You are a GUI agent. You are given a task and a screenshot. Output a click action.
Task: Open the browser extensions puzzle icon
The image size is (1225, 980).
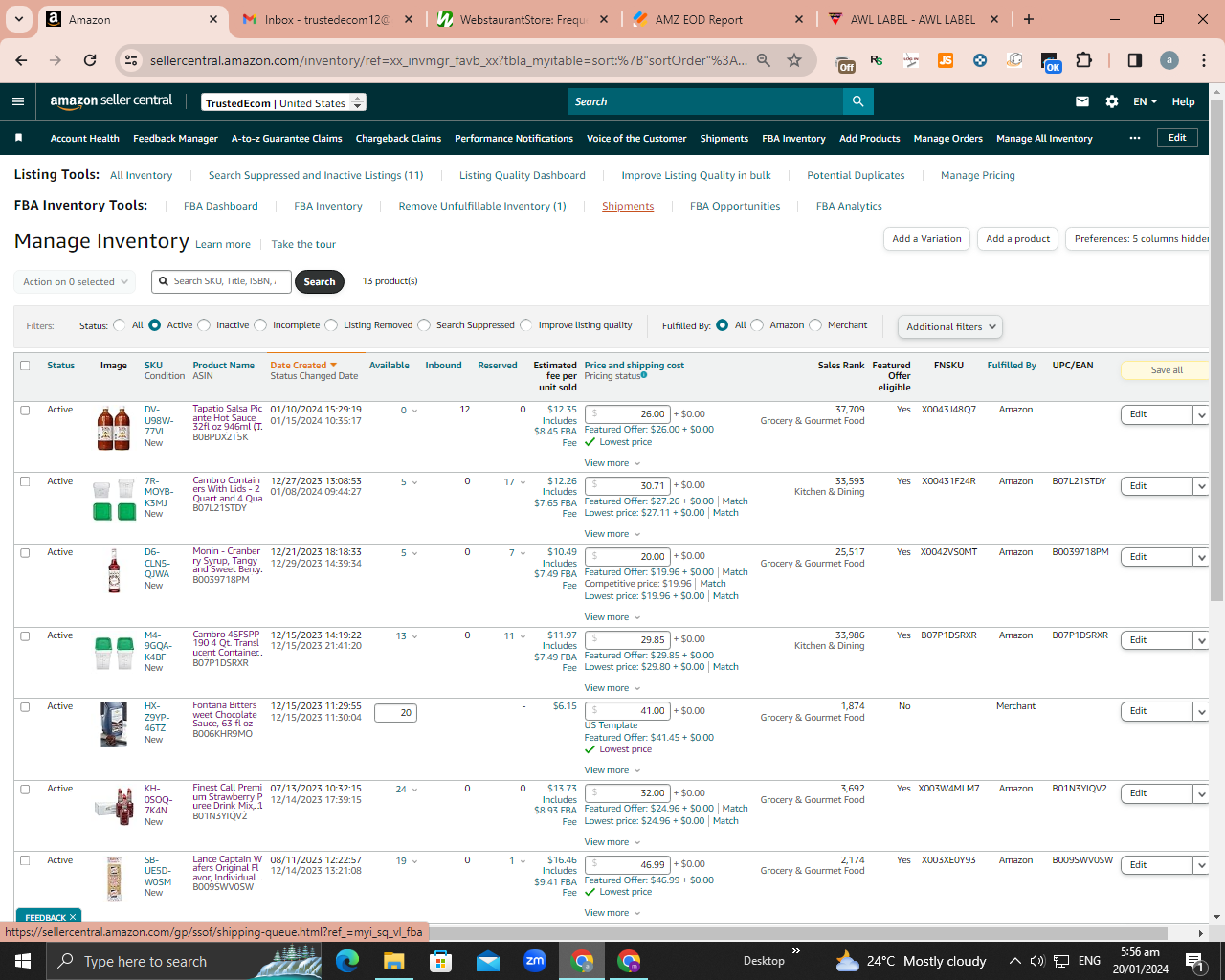[1083, 60]
